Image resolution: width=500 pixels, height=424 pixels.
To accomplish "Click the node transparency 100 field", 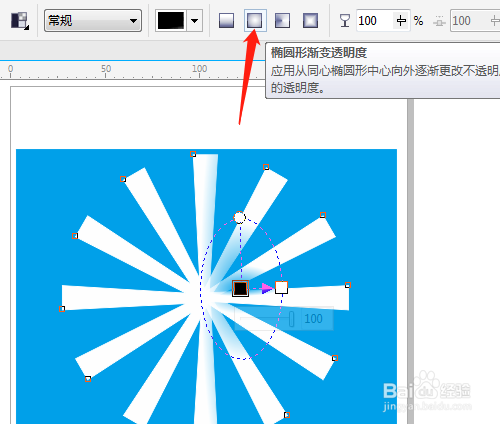I will pyautogui.click(x=375, y=21).
